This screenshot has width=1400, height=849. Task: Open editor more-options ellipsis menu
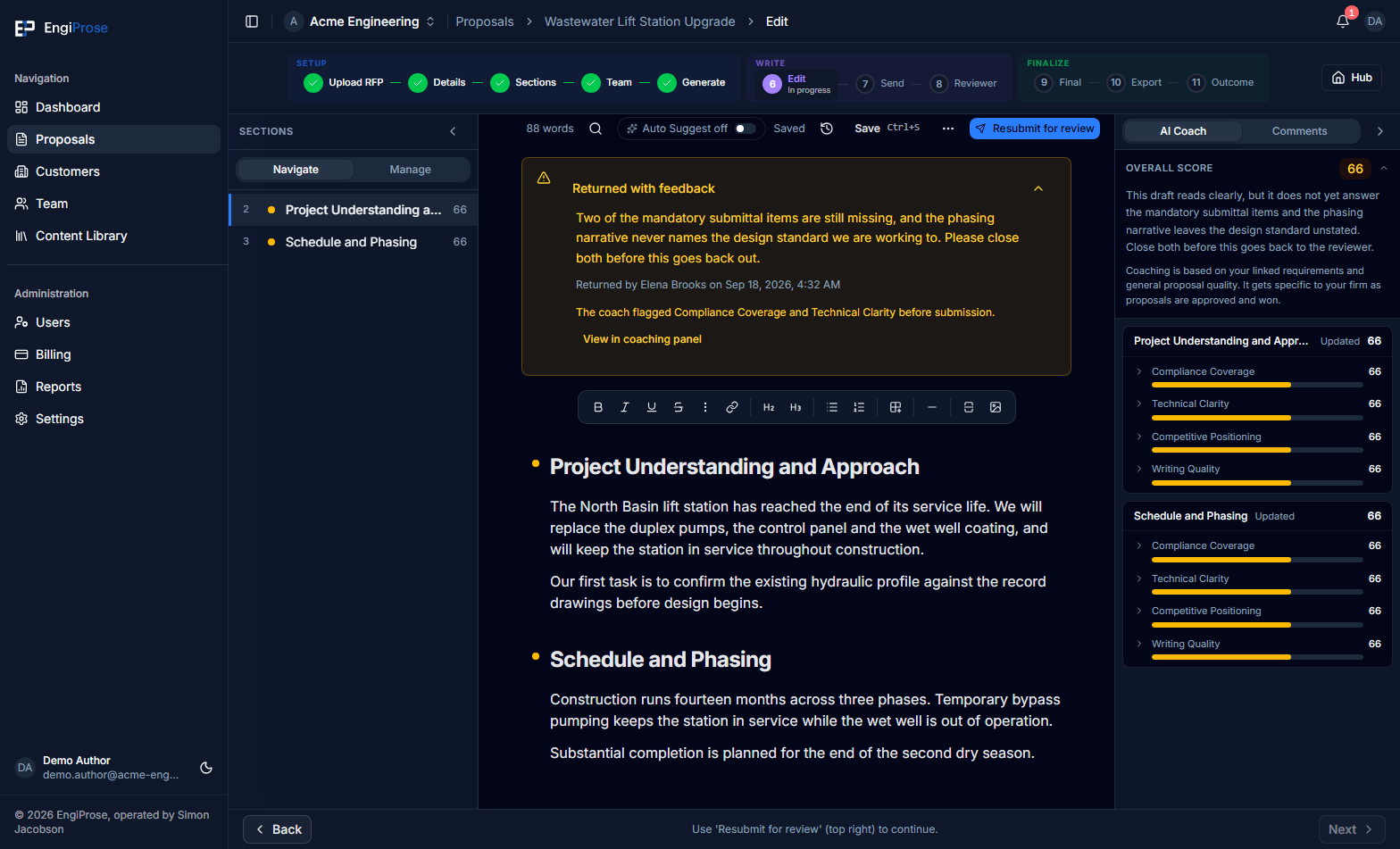948,129
